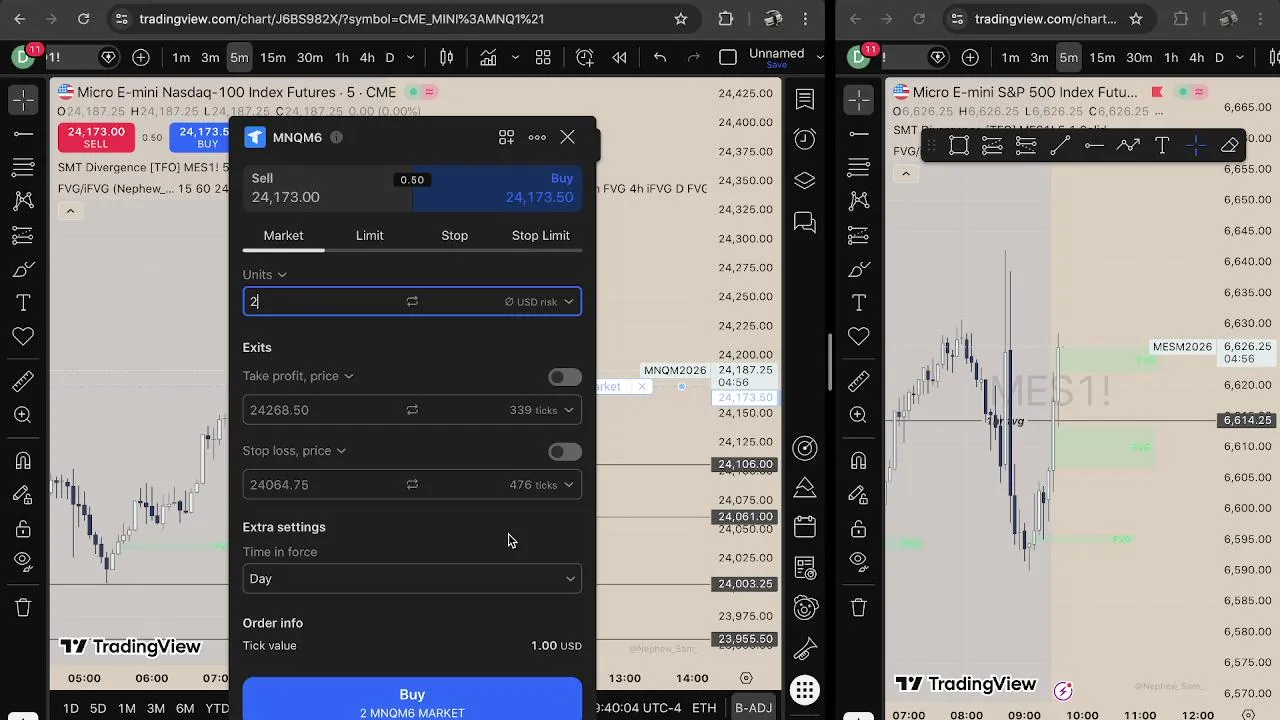The width and height of the screenshot is (1280, 720).
Task: Toggle hide drawings eye in Nasdaq toolbar
Action: [x=23, y=563]
